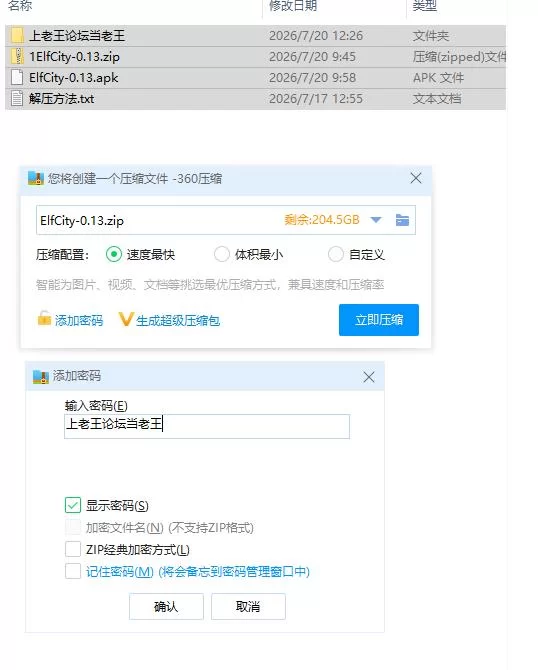Open the 添加密码 link

click(x=79, y=320)
